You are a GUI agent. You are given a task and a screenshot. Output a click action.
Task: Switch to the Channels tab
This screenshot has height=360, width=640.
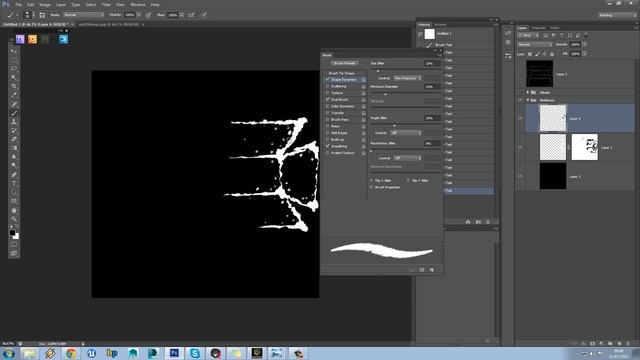click(x=538, y=28)
